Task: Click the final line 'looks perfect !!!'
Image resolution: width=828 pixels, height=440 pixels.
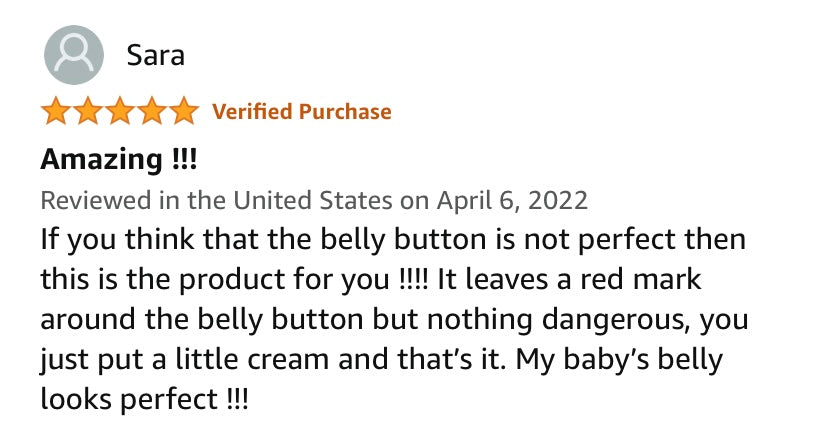Action: (x=143, y=400)
